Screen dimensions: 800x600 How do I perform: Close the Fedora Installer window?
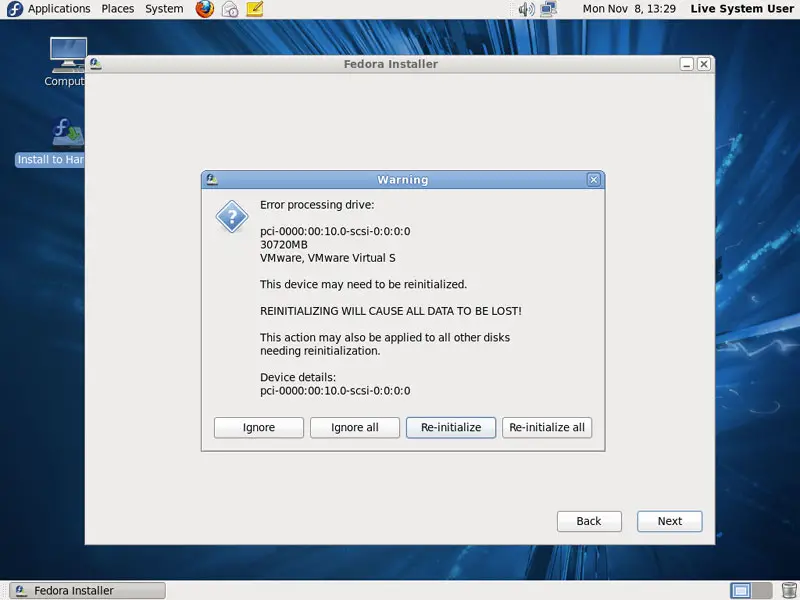[704, 64]
